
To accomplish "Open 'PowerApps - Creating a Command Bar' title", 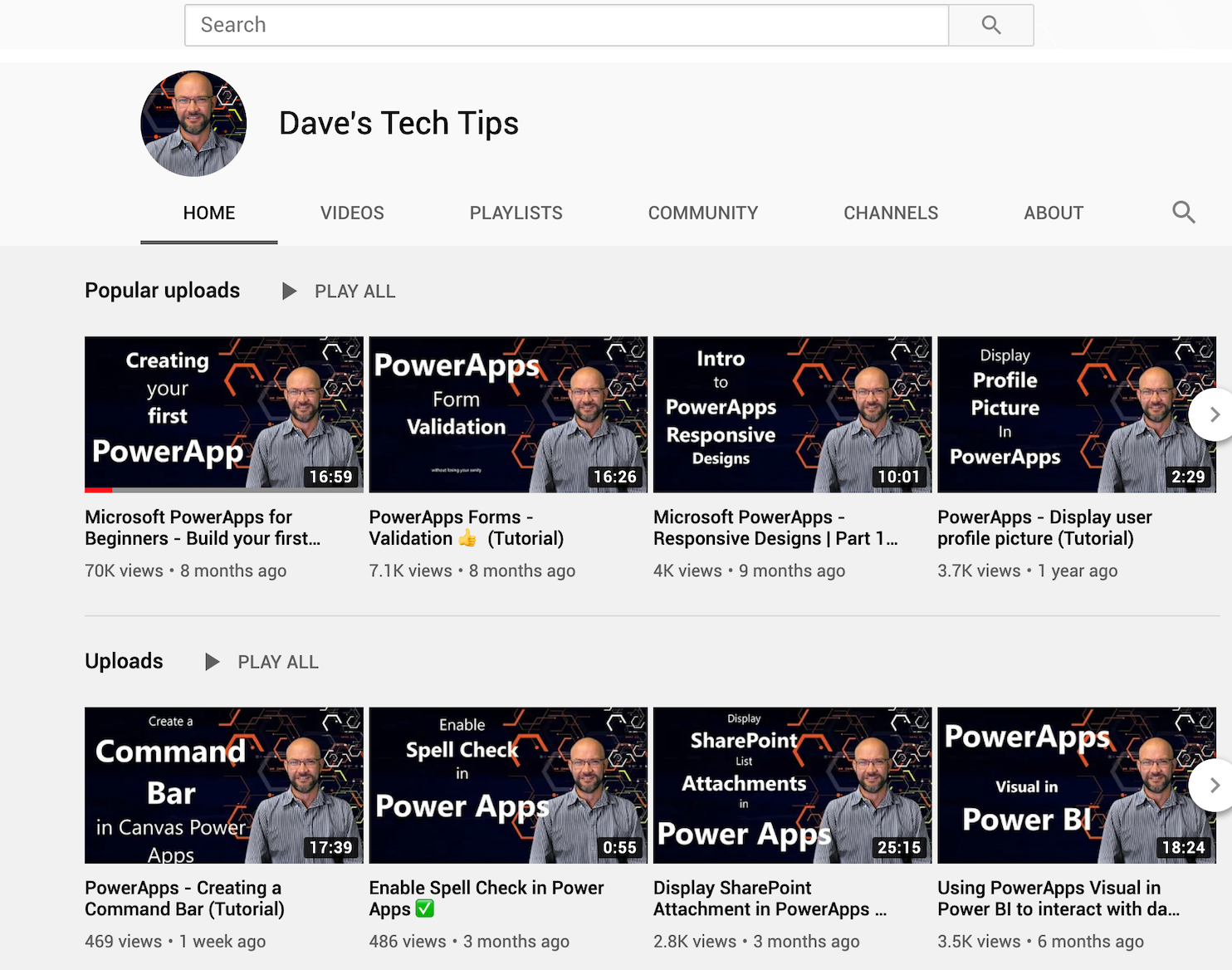I will click(x=184, y=899).
